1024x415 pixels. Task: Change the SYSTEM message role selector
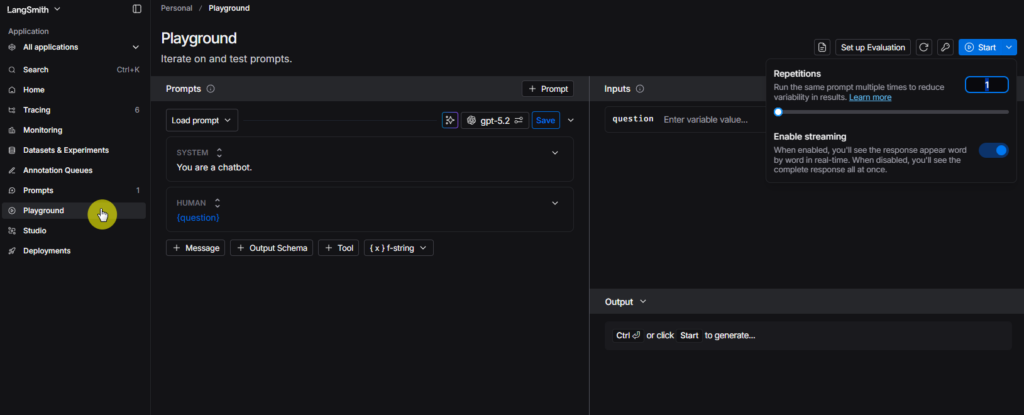click(x=217, y=153)
